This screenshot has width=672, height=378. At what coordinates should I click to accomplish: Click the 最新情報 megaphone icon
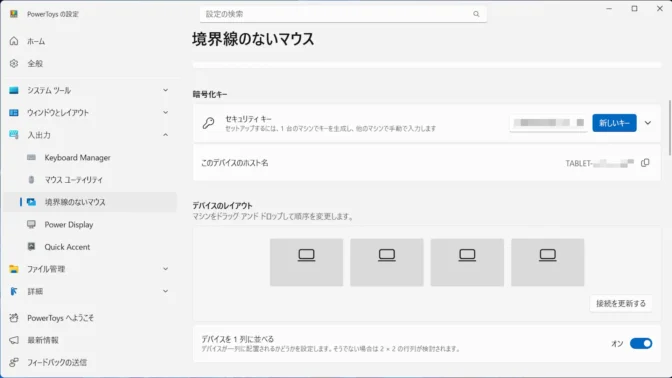14,340
